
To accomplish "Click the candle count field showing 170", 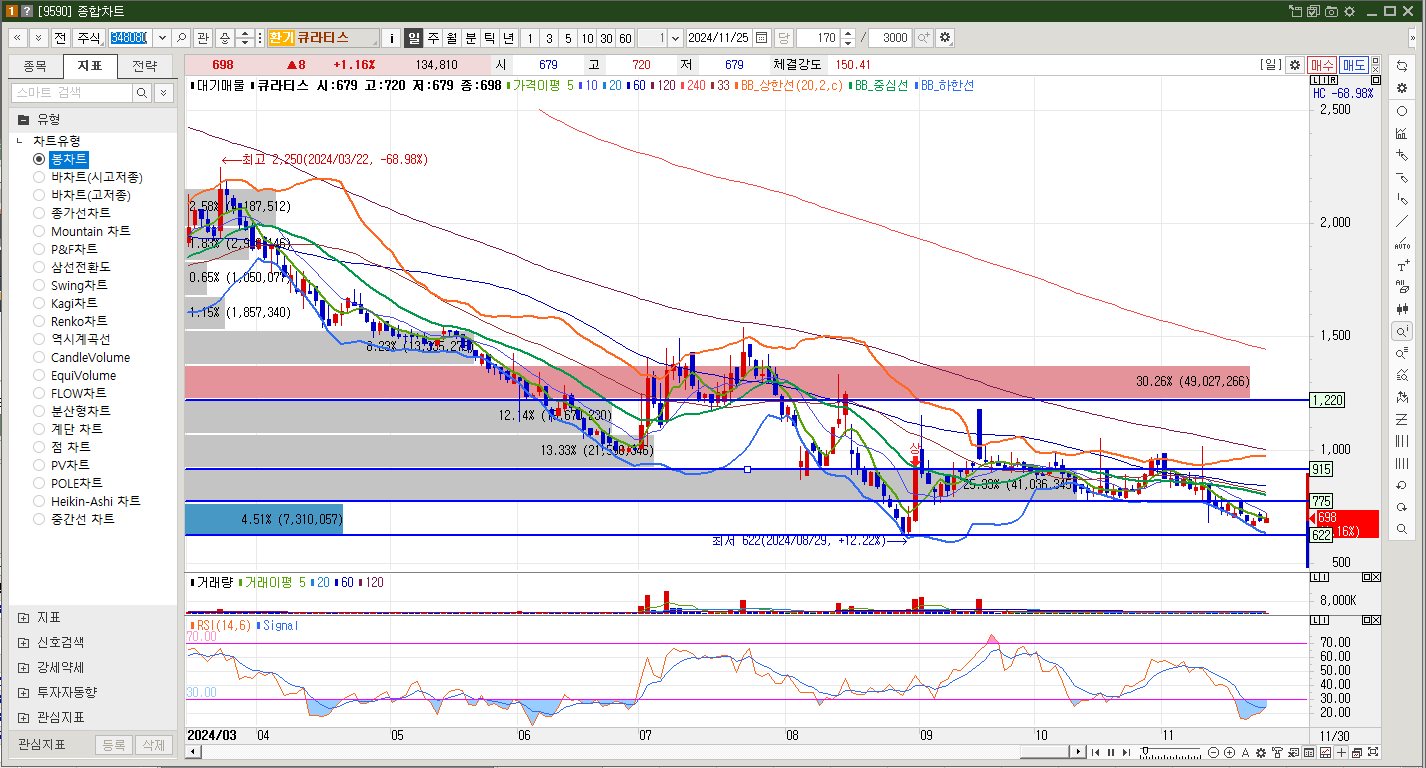I will [818, 37].
